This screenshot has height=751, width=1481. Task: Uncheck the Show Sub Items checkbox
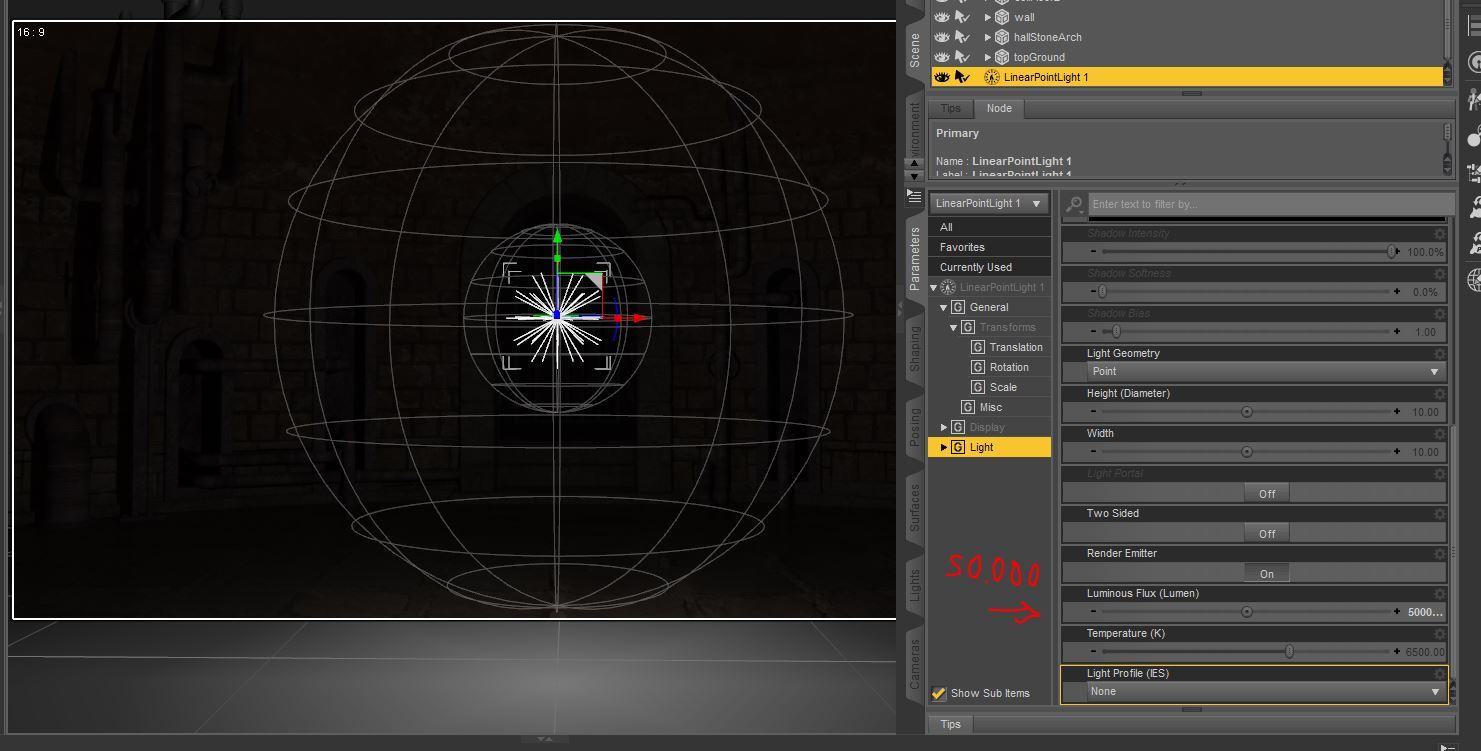click(x=939, y=693)
